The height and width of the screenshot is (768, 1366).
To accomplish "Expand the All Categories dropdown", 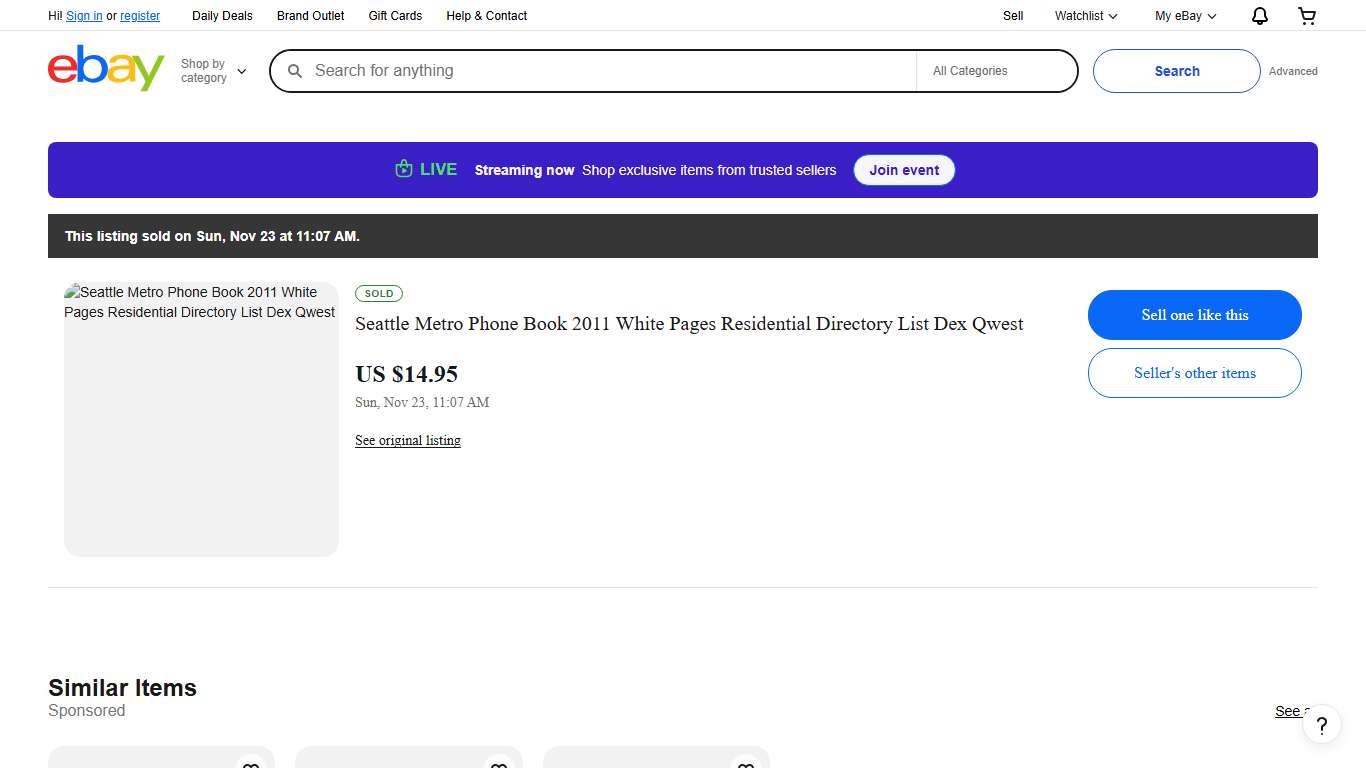I will 996,71.
